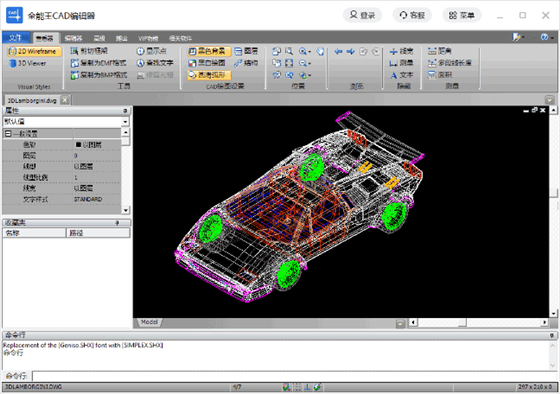Click the blue right arrow in browse group

(x=351, y=52)
